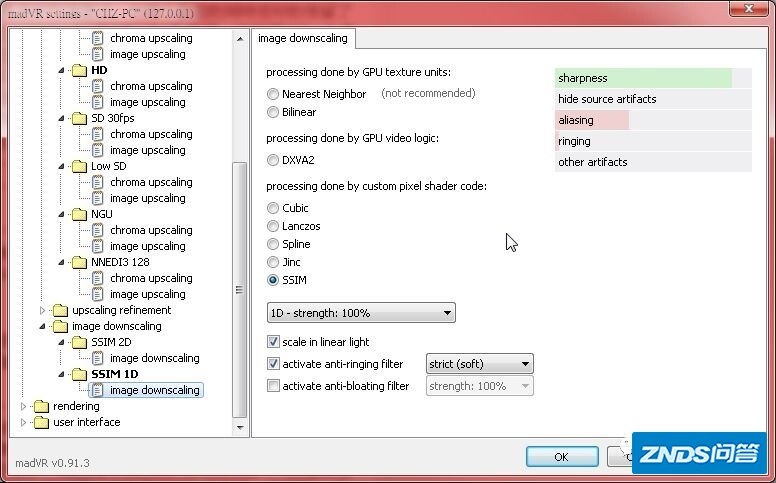Click page icon of chroma upscaling under NGU
The height and width of the screenshot is (483, 776).
click(x=98, y=230)
